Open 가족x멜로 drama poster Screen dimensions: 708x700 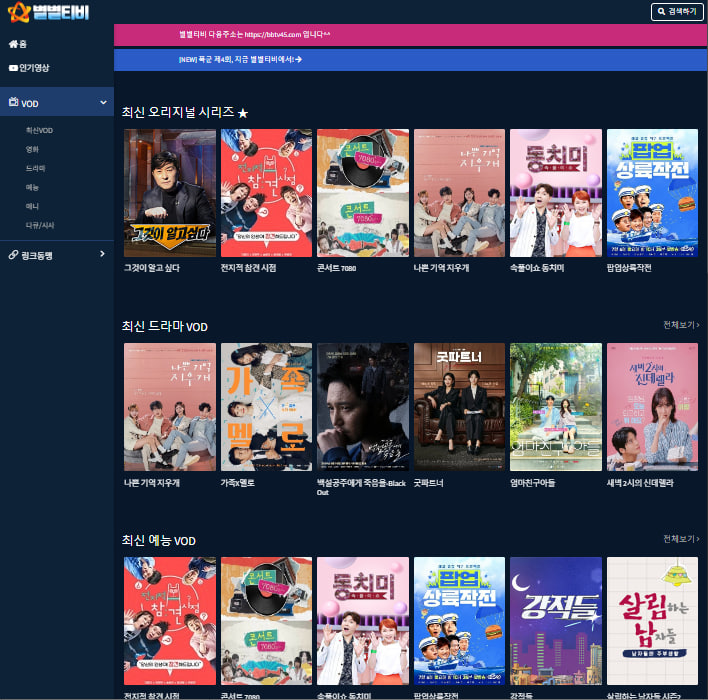tap(266, 407)
